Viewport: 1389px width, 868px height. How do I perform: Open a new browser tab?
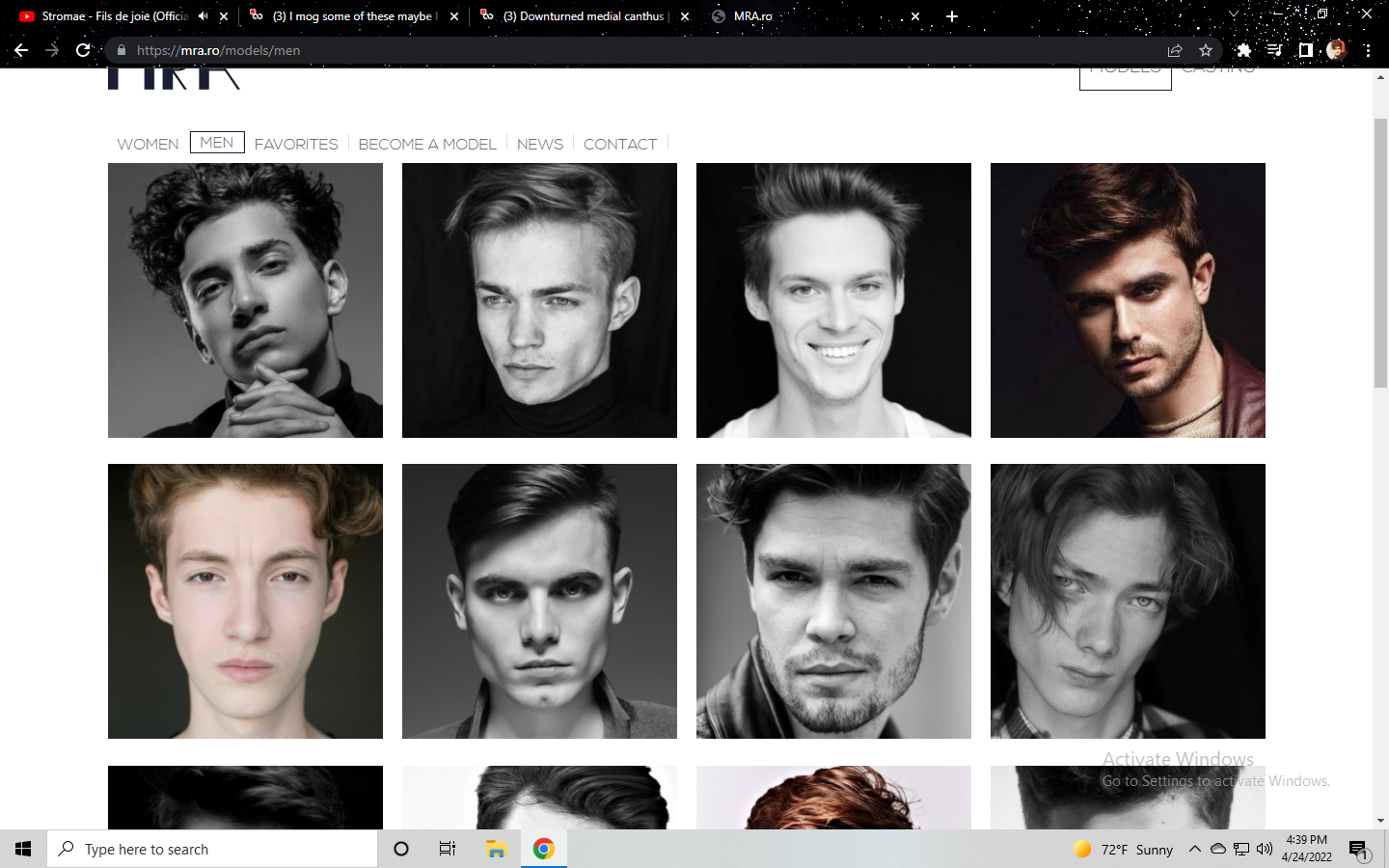pos(952,16)
